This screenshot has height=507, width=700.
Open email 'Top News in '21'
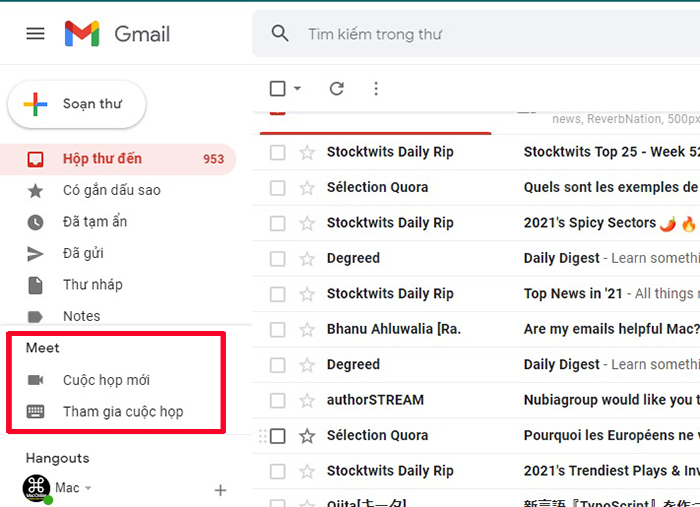(x=573, y=293)
